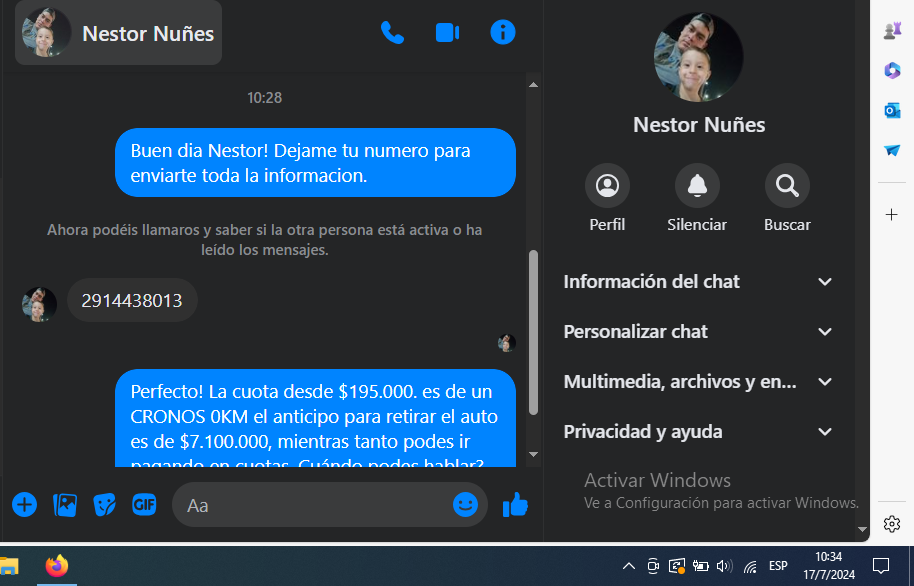Start a video call with Nestor
Image resolution: width=914 pixels, height=586 pixels.
tap(447, 33)
